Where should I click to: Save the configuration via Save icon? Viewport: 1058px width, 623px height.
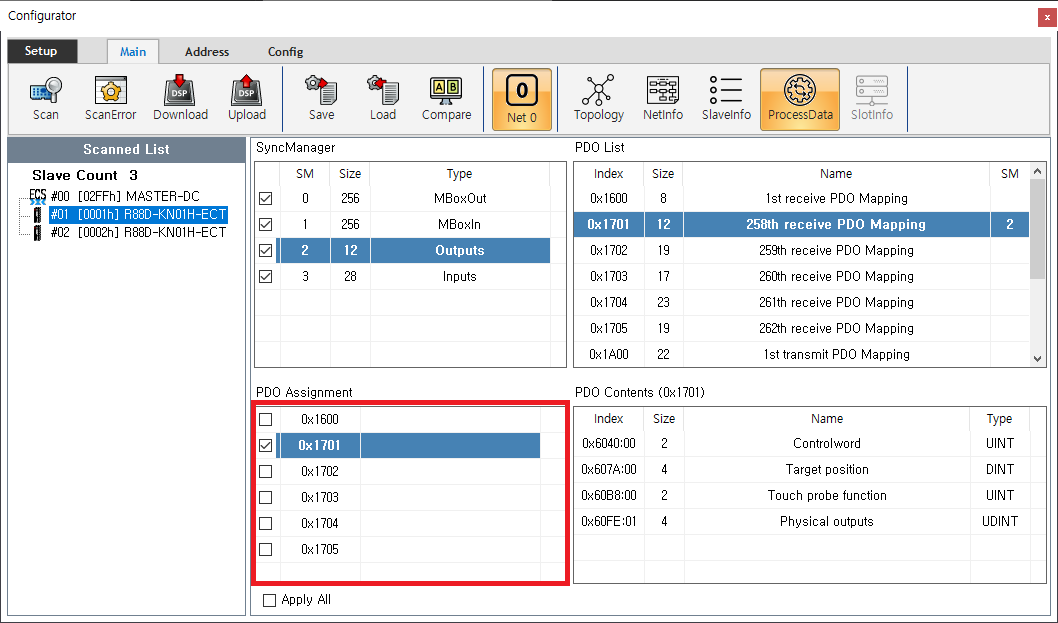[321, 98]
